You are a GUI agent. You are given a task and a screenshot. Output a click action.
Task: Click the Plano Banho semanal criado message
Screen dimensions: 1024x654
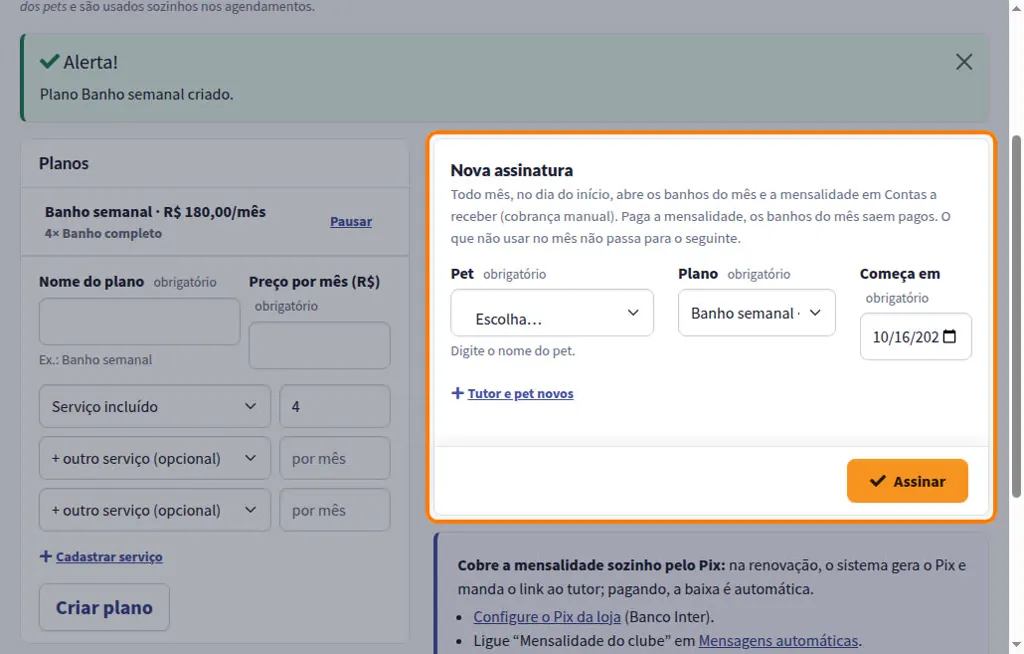136,94
